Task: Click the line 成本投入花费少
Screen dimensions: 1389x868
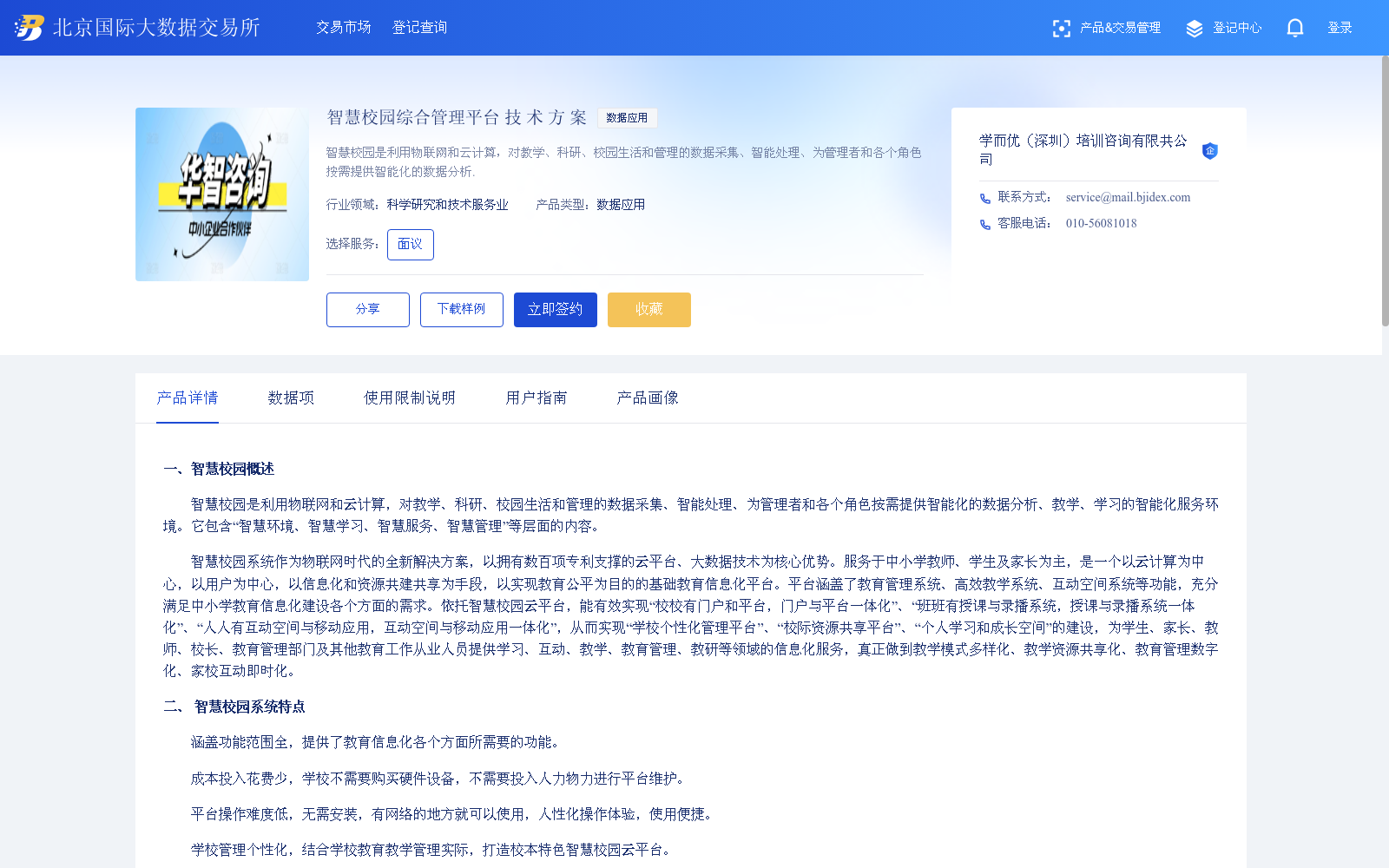Action: coord(440,779)
